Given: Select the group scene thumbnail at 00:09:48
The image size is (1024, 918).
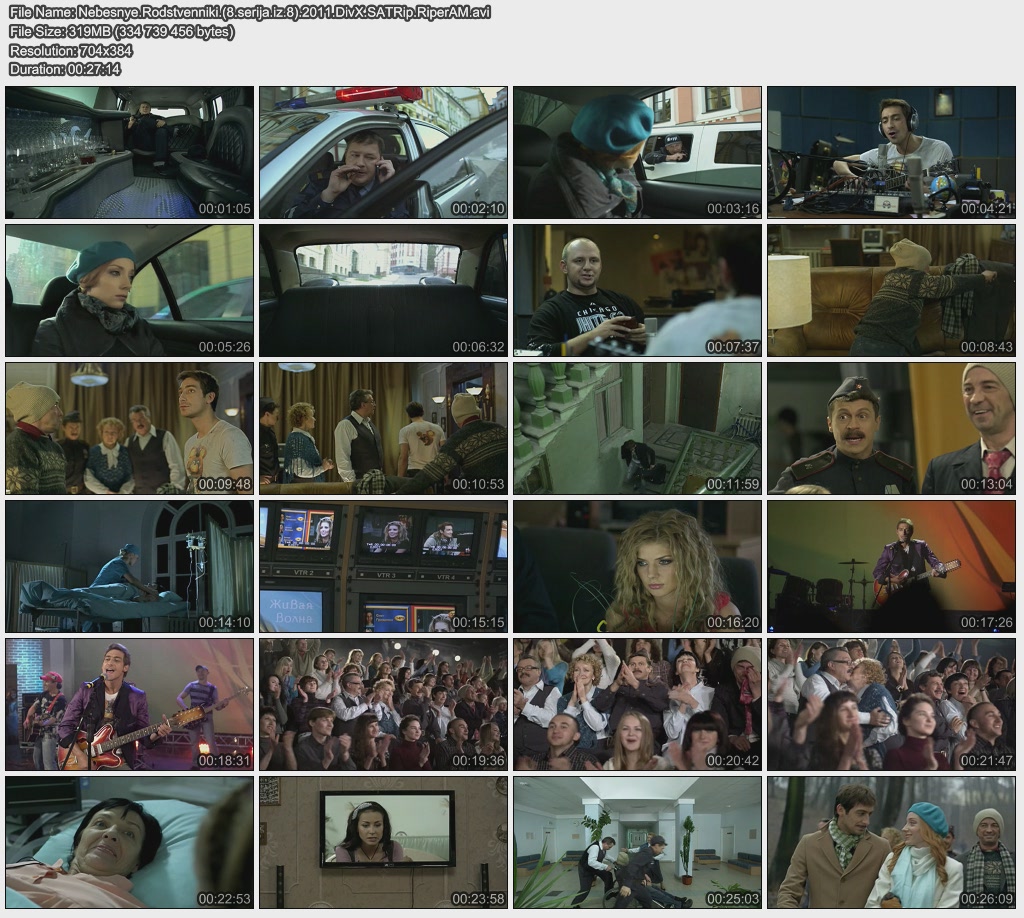Looking at the screenshot, I should tap(130, 428).
